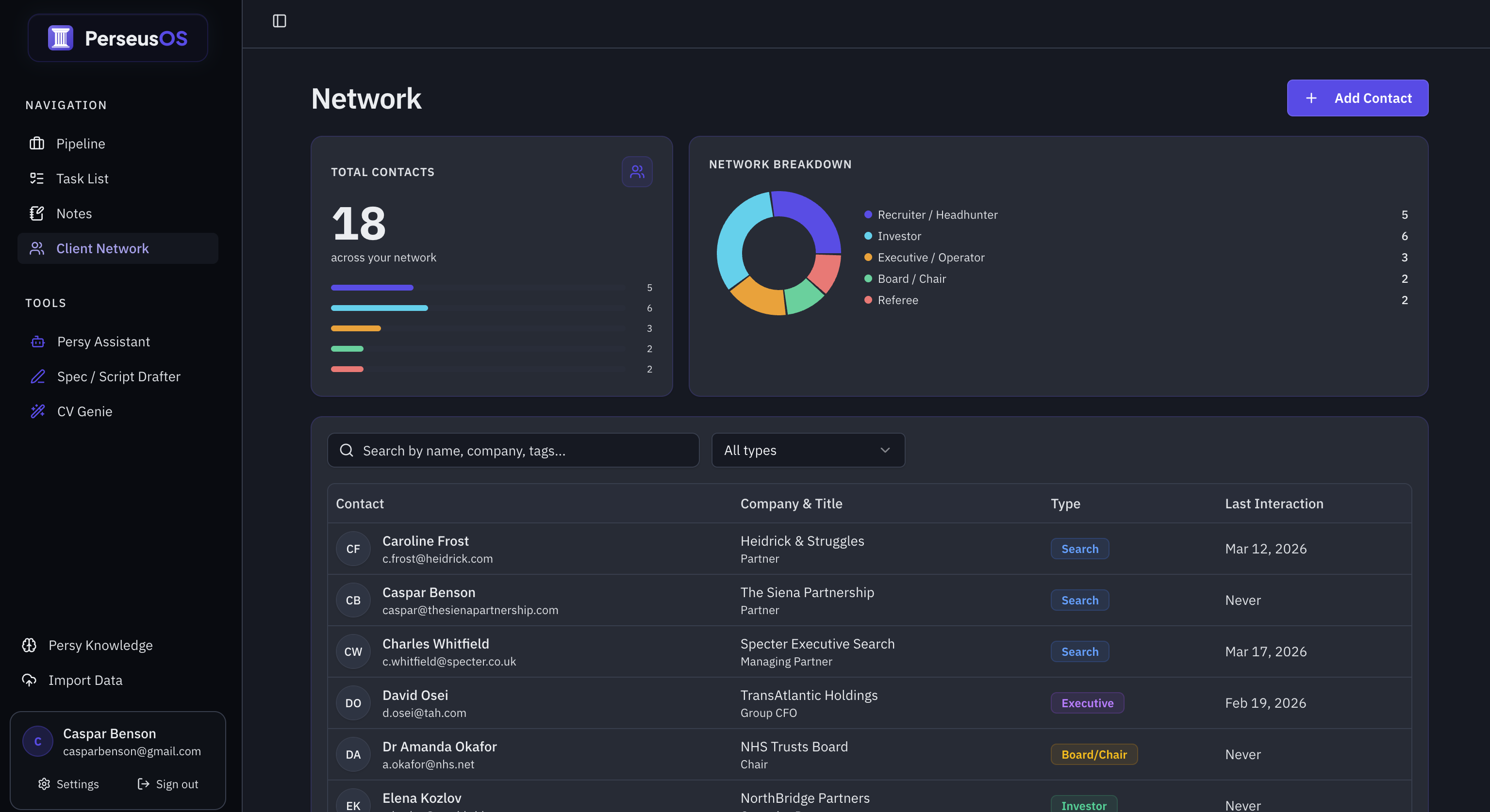This screenshot has width=1490, height=812.
Task: Click TransAtlantic Holdings company text
Action: pos(809,695)
